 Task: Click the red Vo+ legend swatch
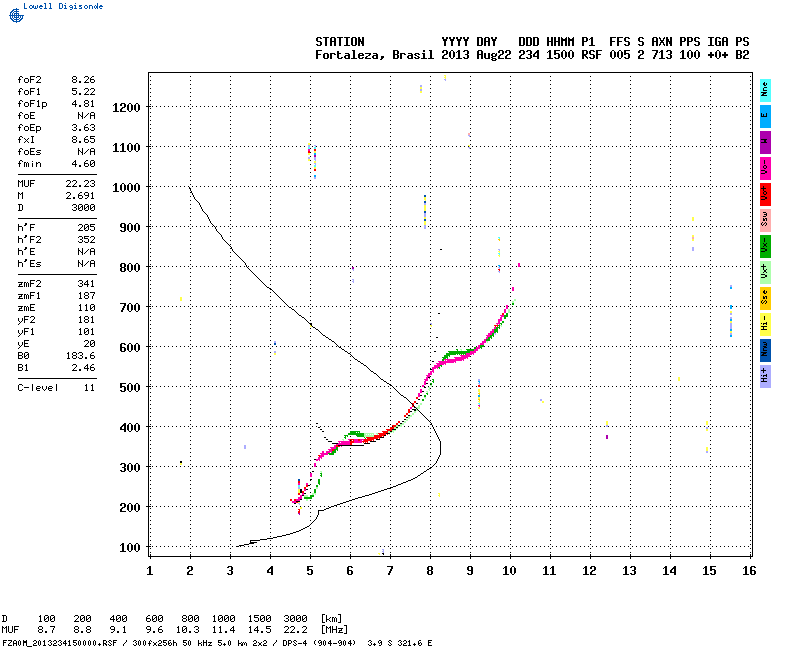point(765,193)
